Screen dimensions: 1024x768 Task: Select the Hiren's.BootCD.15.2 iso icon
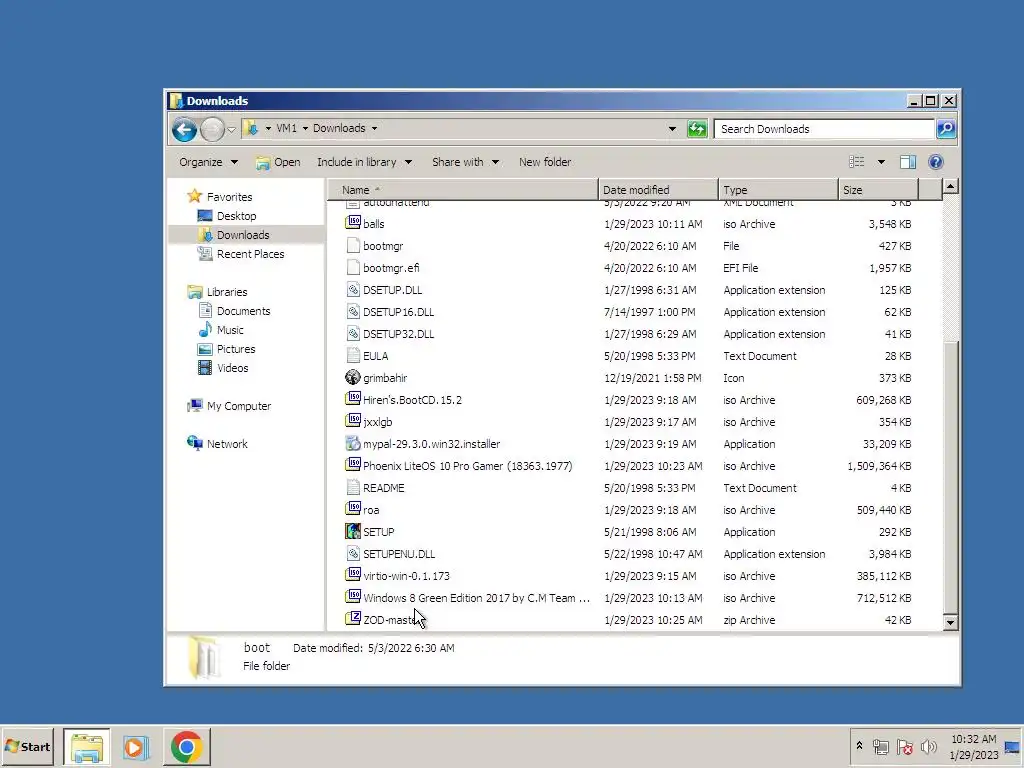click(353, 399)
